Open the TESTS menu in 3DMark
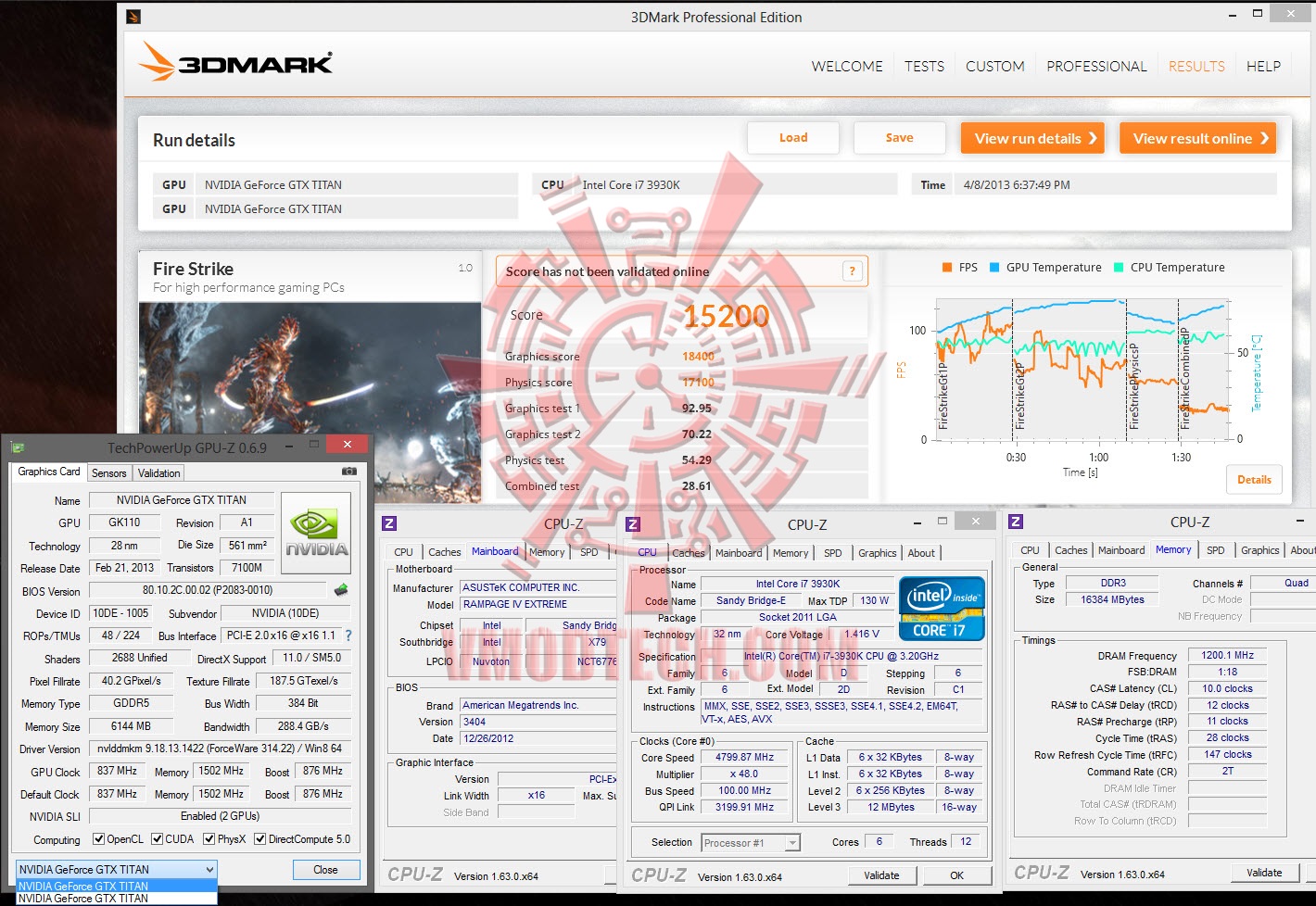Image resolution: width=1316 pixels, height=906 pixels. click(924, 67)
